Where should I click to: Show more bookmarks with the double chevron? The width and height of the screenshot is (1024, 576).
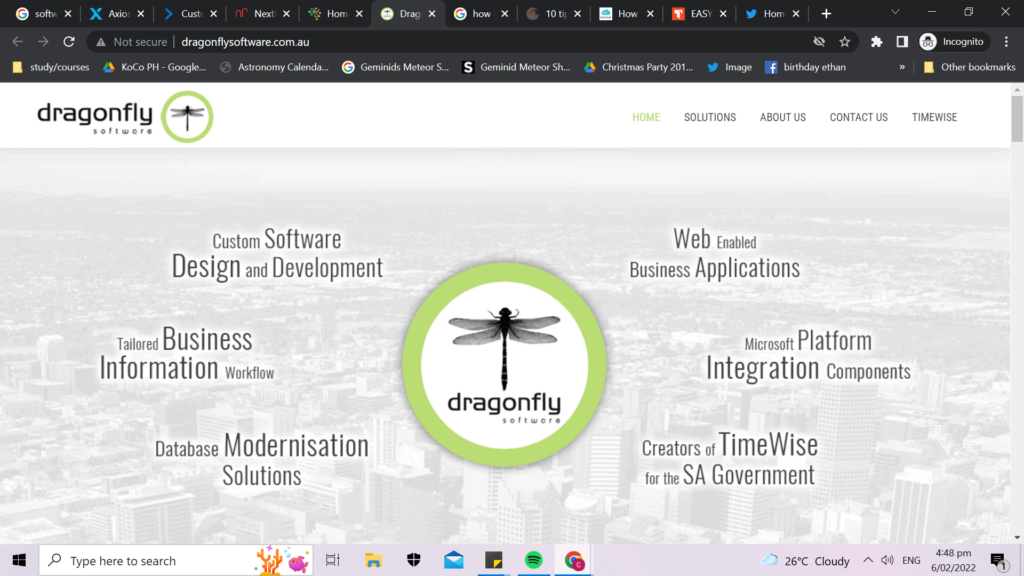902,67
